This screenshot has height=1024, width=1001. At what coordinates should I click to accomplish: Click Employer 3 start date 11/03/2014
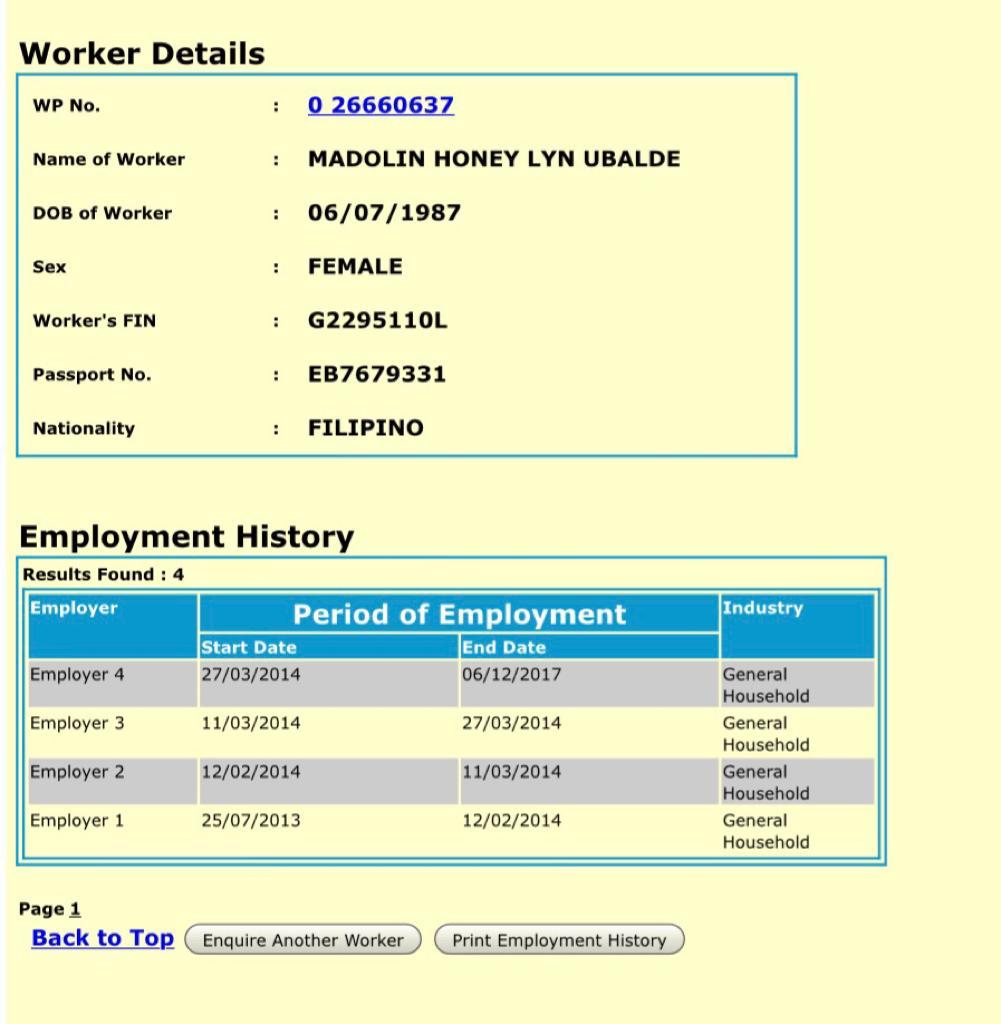(x=250, y=723)
